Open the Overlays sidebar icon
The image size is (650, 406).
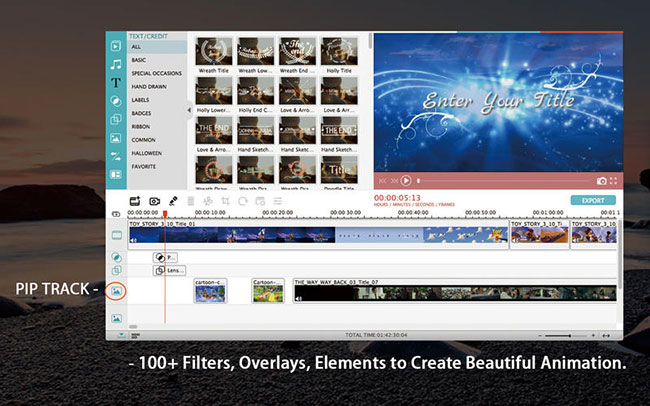116,119
